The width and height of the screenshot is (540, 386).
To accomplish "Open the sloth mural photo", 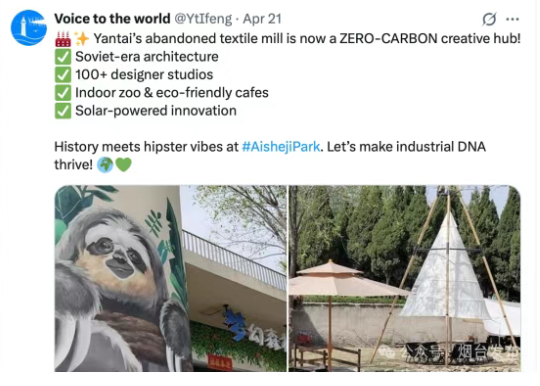I will [170, 278].
